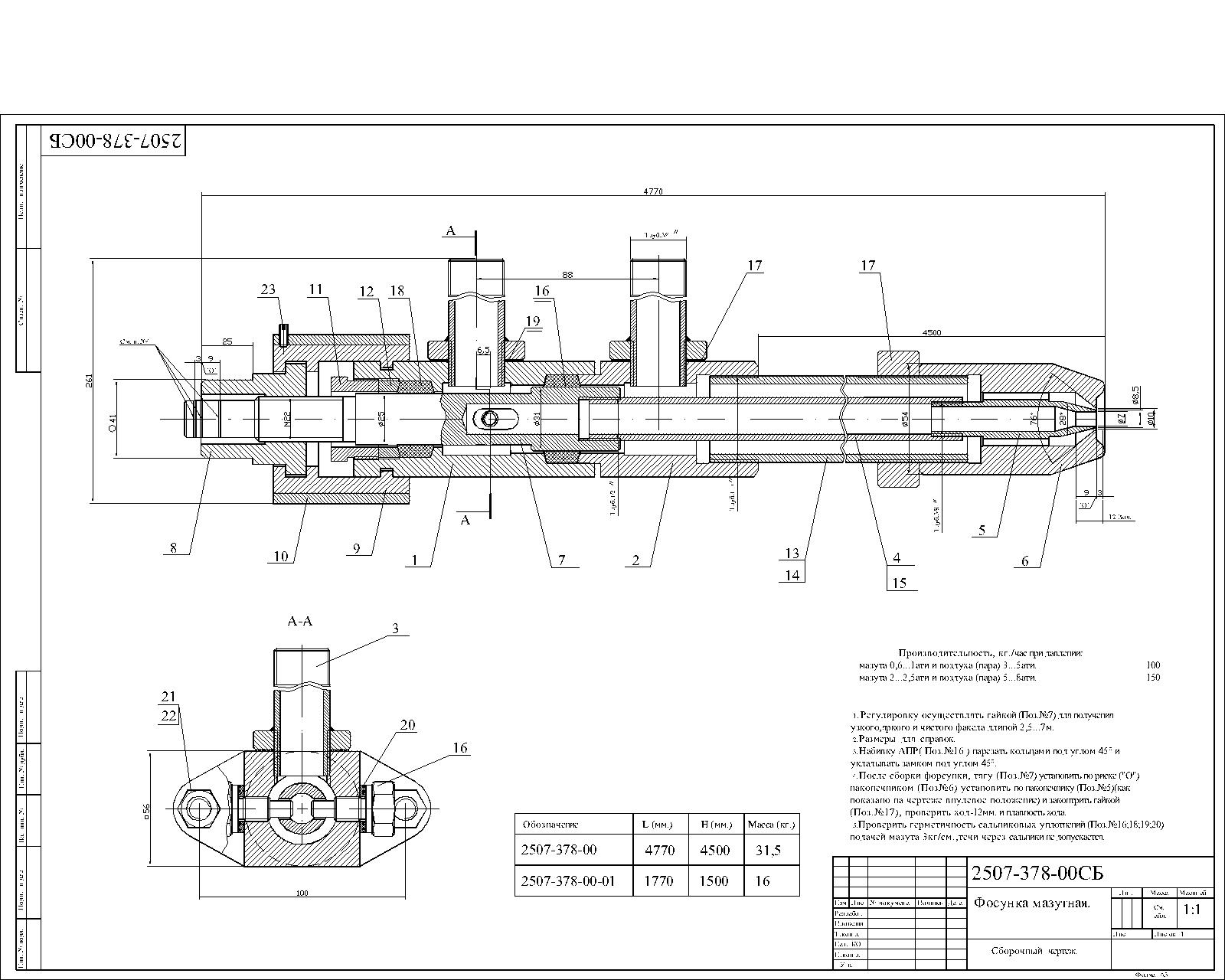The image size is (1225, 980).
Task: Click the ø54 diameter label
Action: click(904, 419)
